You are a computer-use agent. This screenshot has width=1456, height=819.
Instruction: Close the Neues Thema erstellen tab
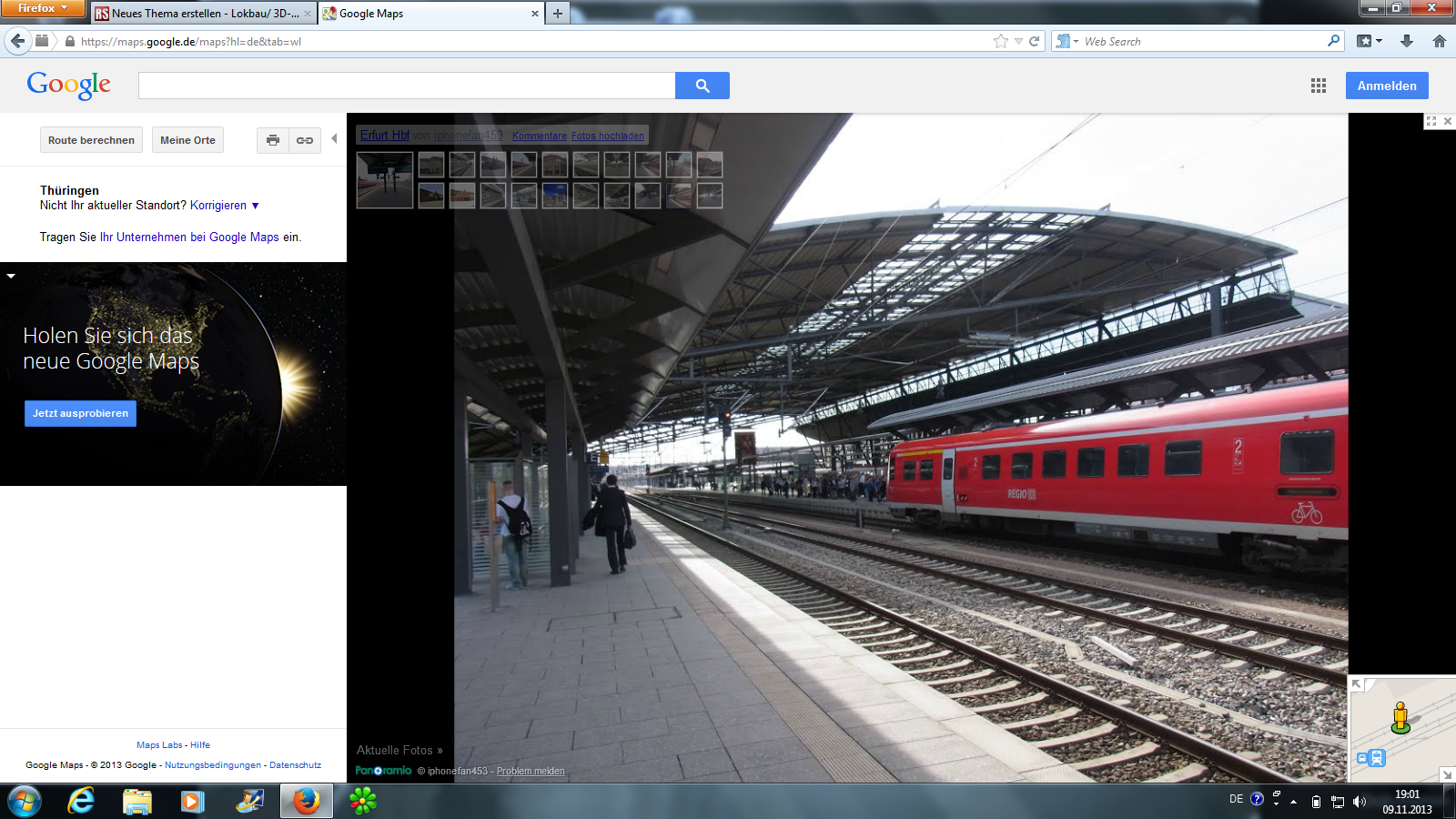[307, 14]
